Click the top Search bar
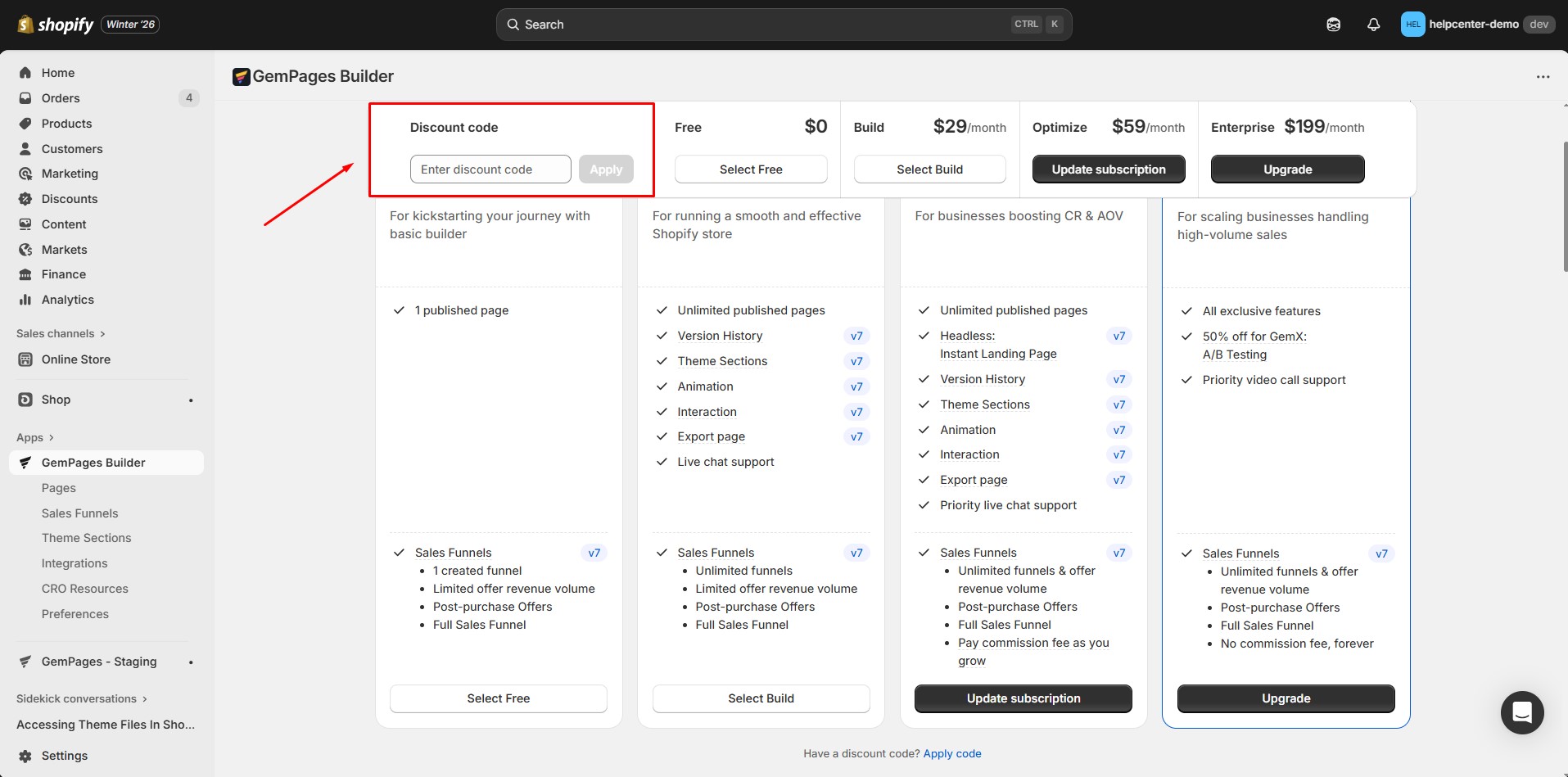The width and height of the screenshot is (1568, 777). (x=783, y=25)
